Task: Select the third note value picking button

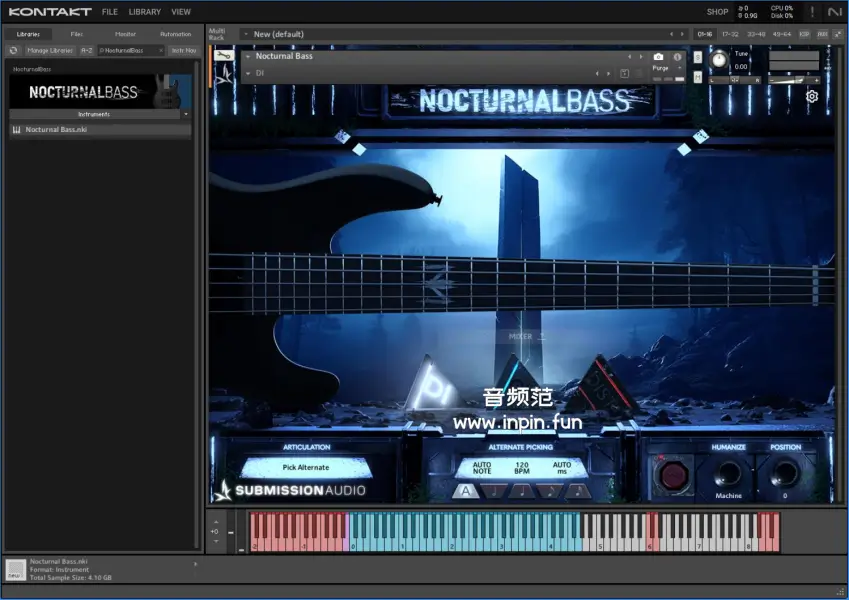Action: 550,491
